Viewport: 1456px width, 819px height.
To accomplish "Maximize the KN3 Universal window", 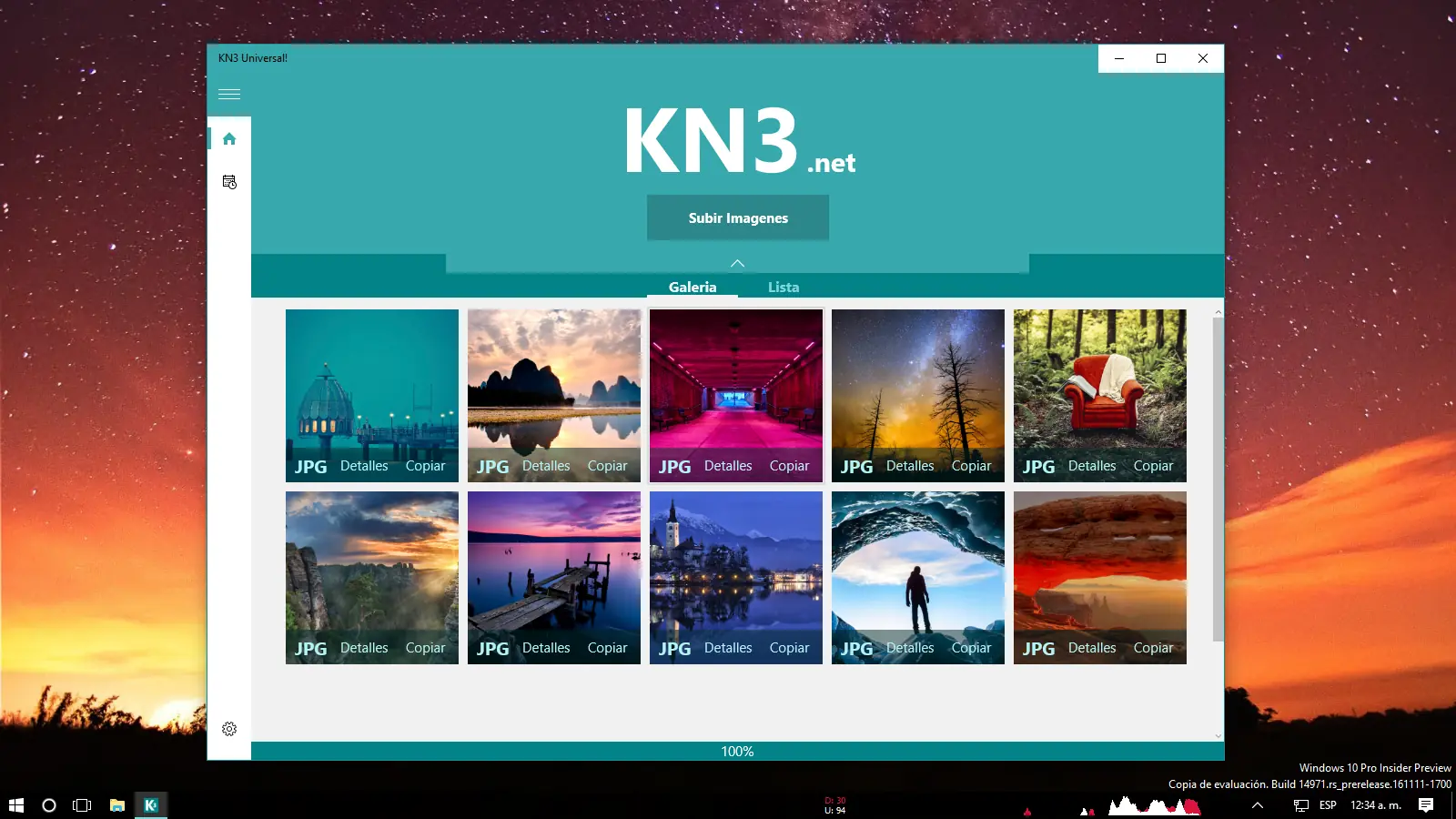I will click(1161, 58).
